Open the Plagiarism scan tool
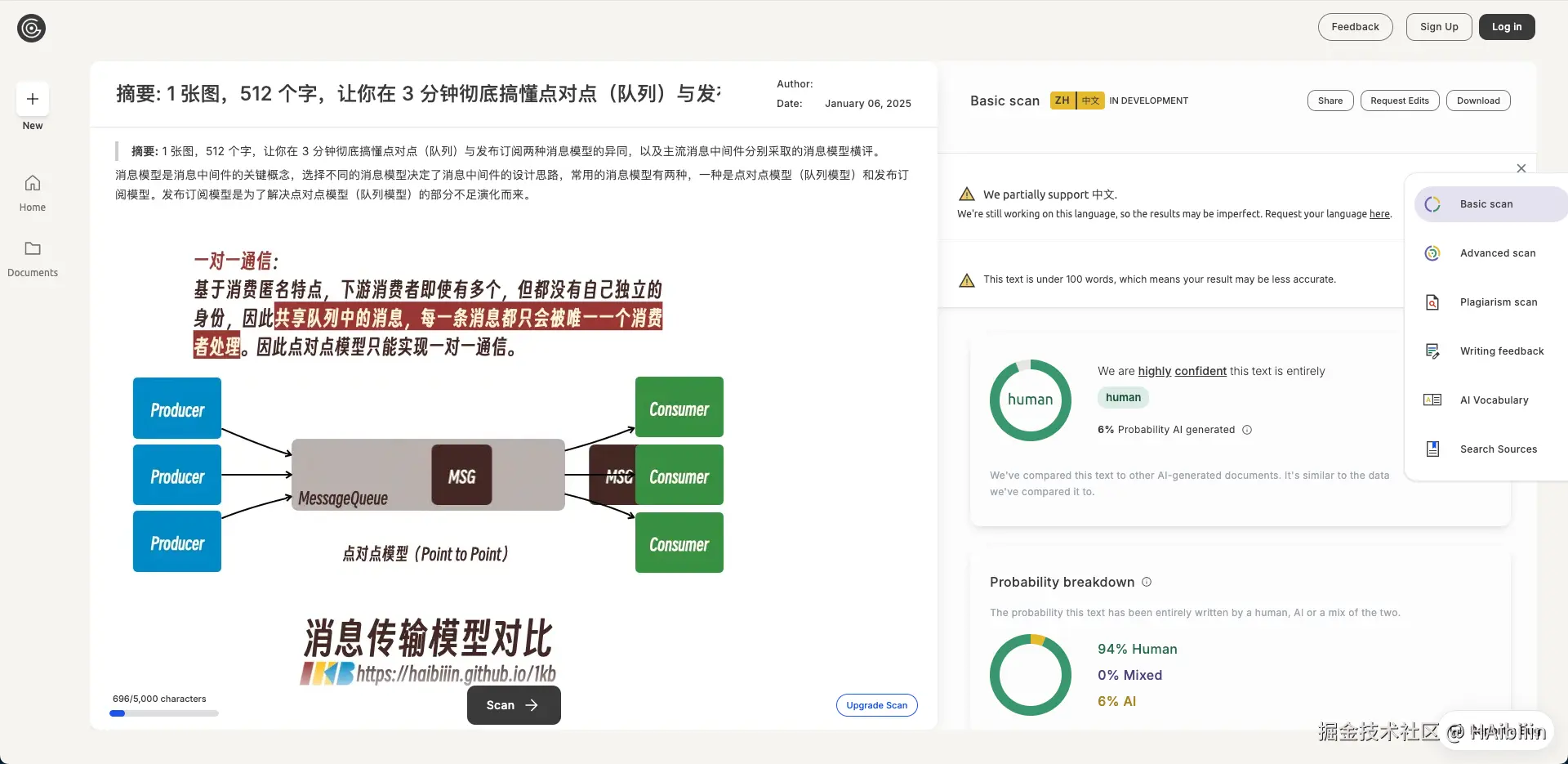This screenshot has height=764, width=1568. (1499, 302)
